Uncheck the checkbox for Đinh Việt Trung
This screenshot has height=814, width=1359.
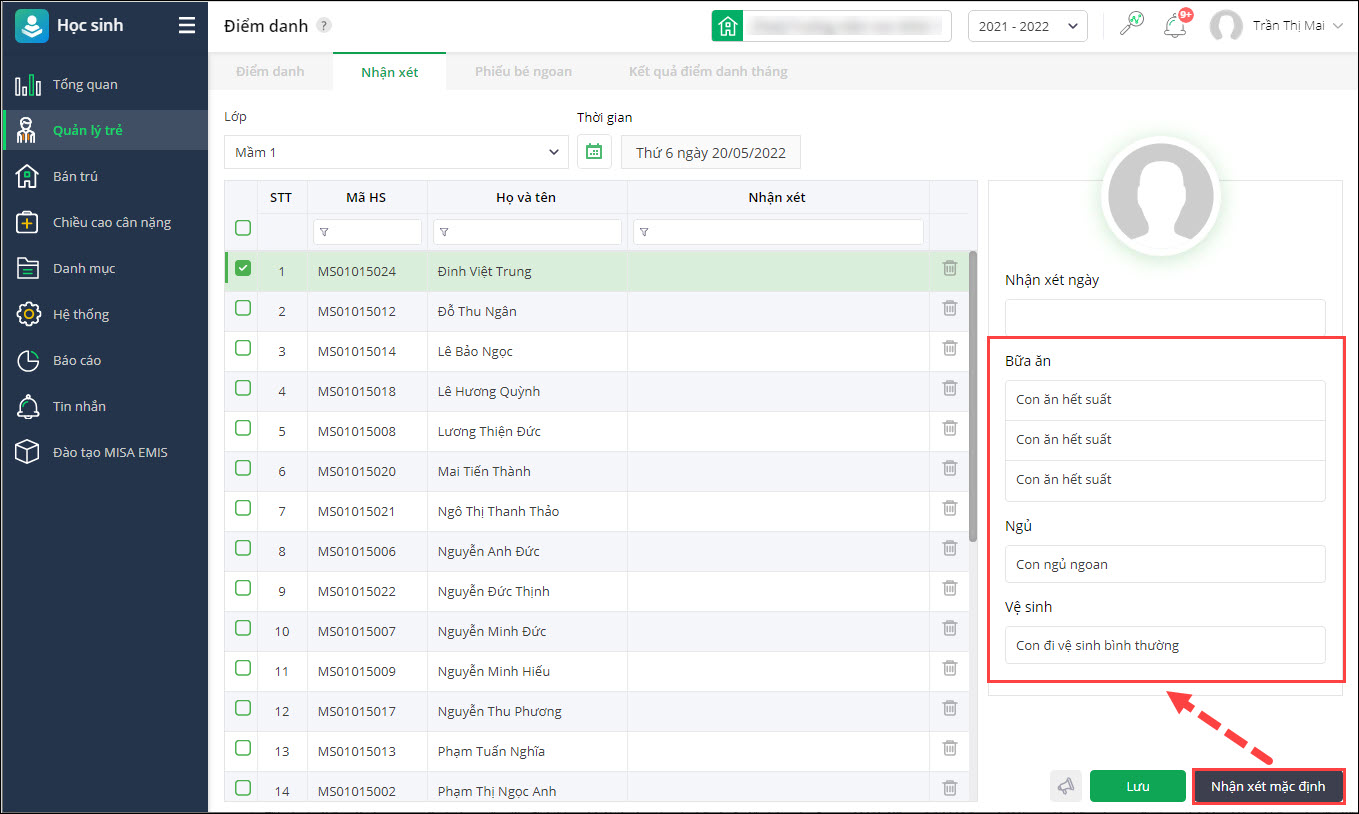coord(243,269)
